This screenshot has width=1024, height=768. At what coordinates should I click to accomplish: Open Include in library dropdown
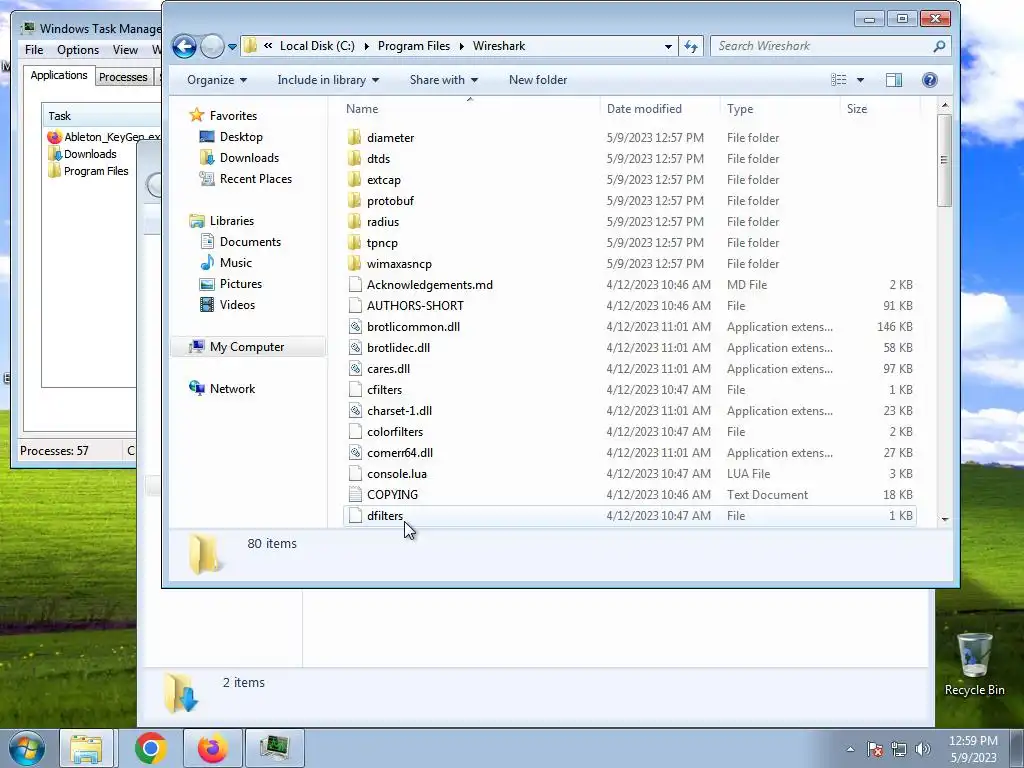click(x=328, y=80)
